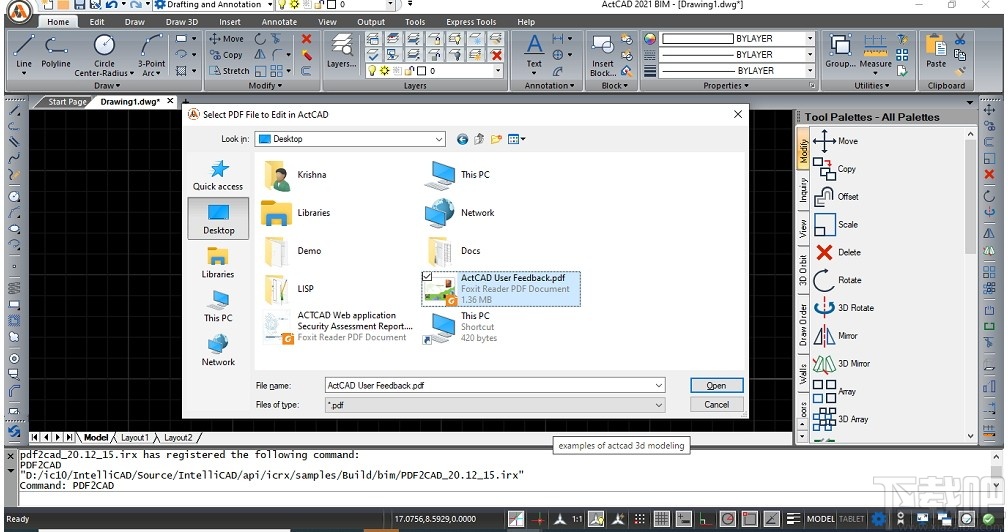This screenshot has width=1008, height=532.
Task: Select the Demo folder
Action: pos(292,251)
